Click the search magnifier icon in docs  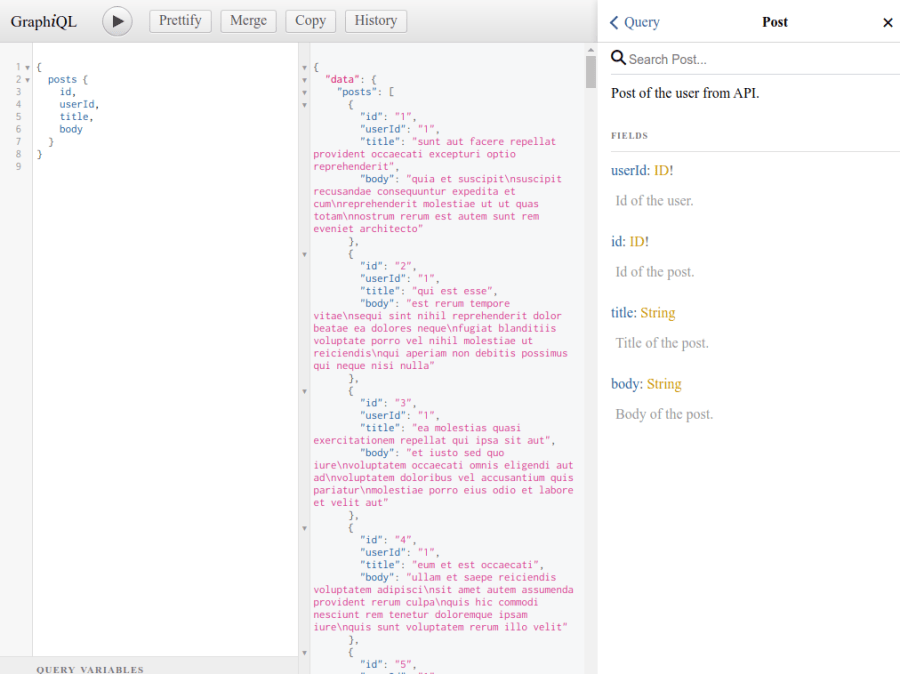tap(618, 57)
